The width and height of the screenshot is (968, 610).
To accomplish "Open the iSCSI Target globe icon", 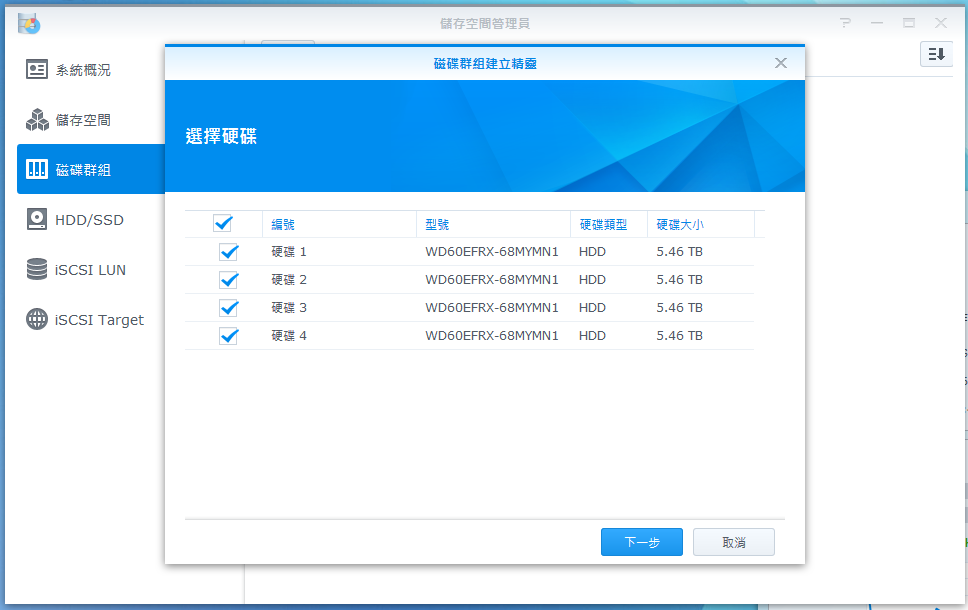I will tap(37, 319).
